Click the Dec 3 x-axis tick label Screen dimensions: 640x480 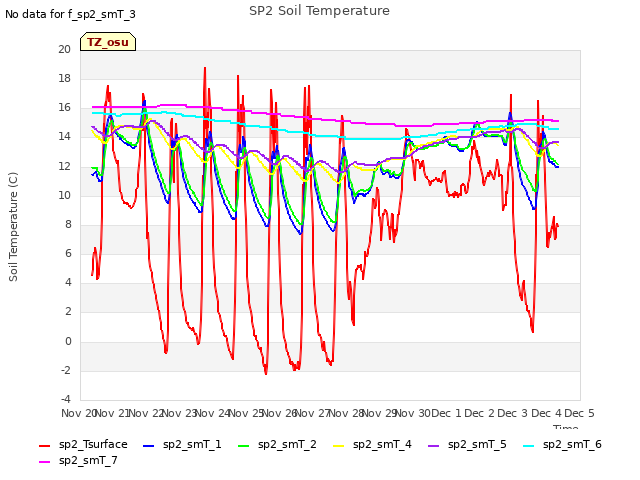[513, 413]
